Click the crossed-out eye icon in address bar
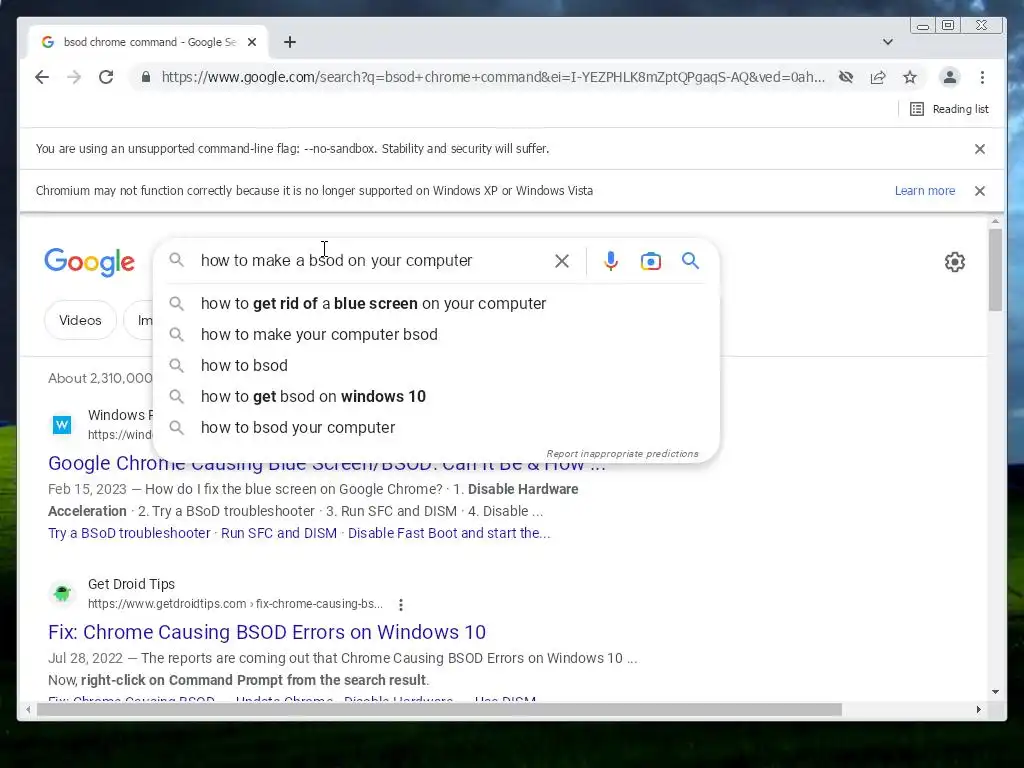Image resolution: width=1024 pixels, height=768 pixels. click(x=846, y=77)
